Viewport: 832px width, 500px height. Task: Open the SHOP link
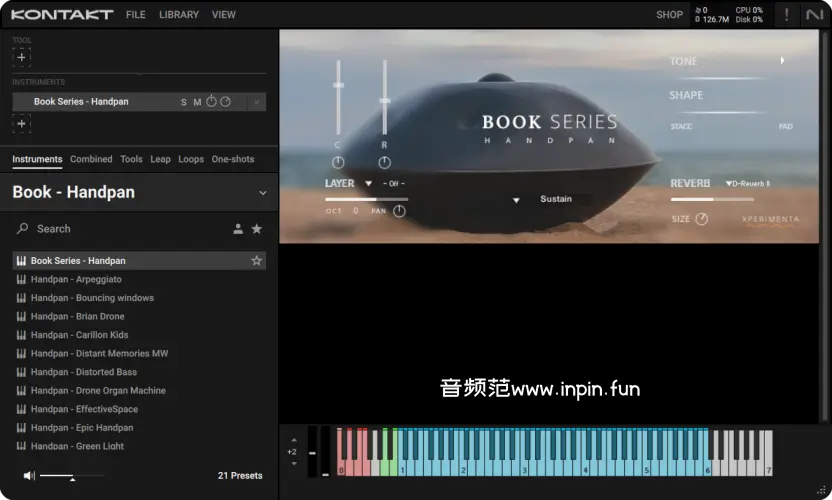pos(669,15)
